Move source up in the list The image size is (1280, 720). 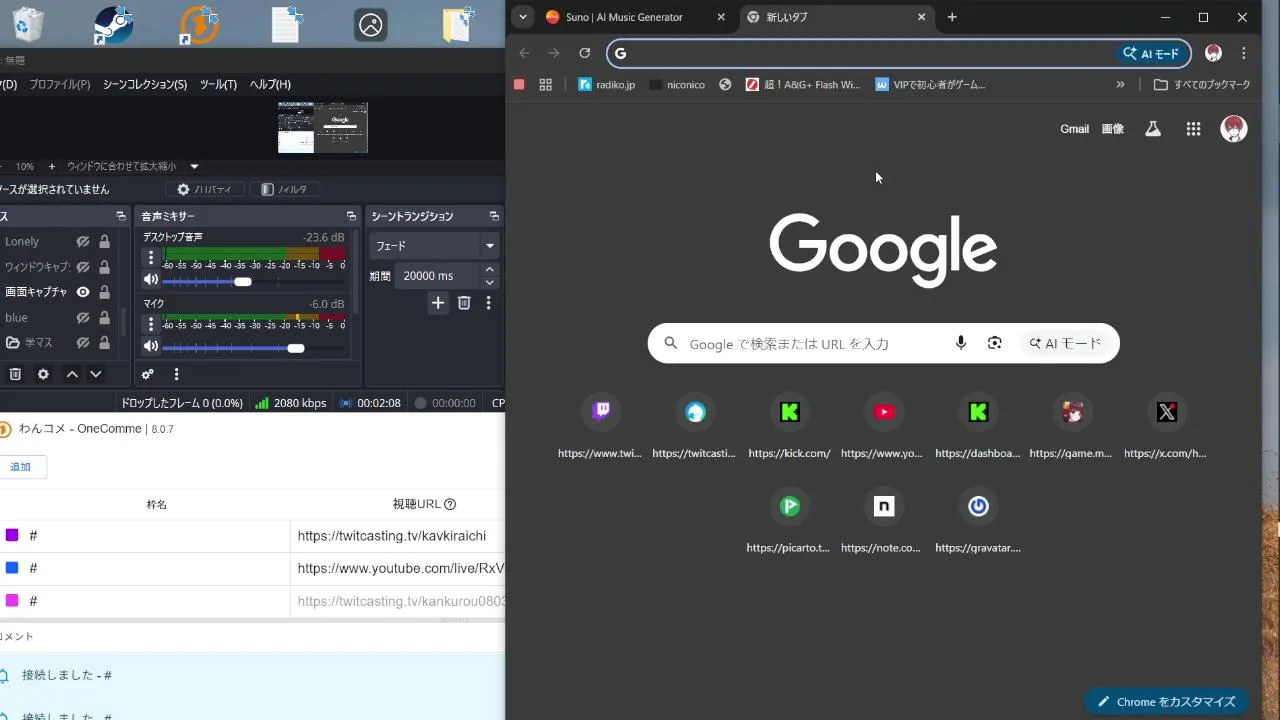coord(71,374)
